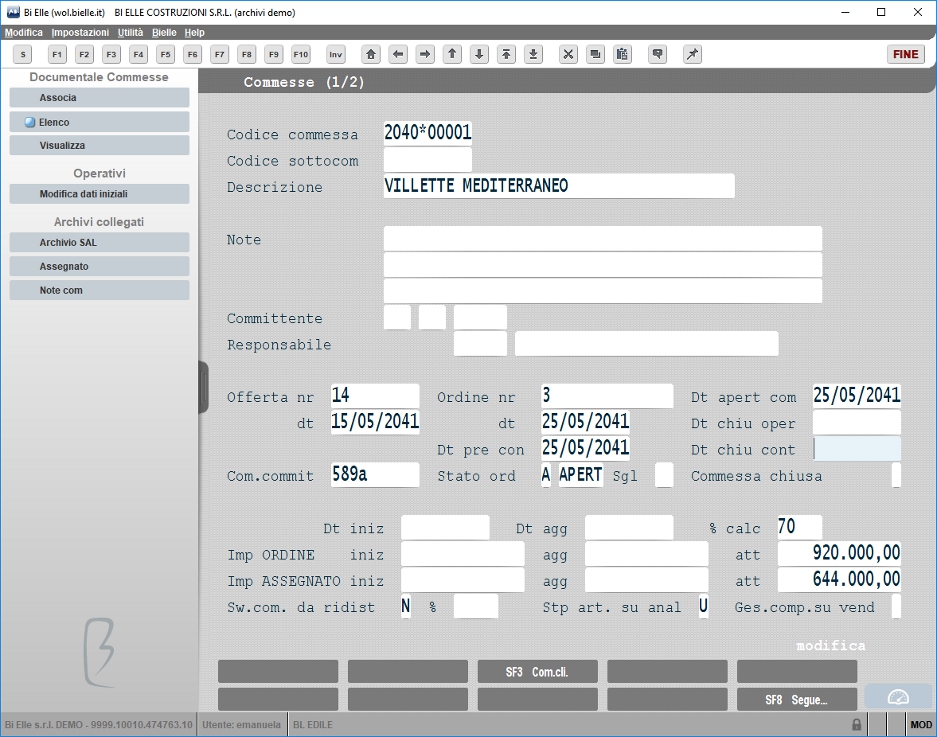Click the pushpin icon in toolbar
This screenshot has width=937, height=737.
click(x=692, y=54)
